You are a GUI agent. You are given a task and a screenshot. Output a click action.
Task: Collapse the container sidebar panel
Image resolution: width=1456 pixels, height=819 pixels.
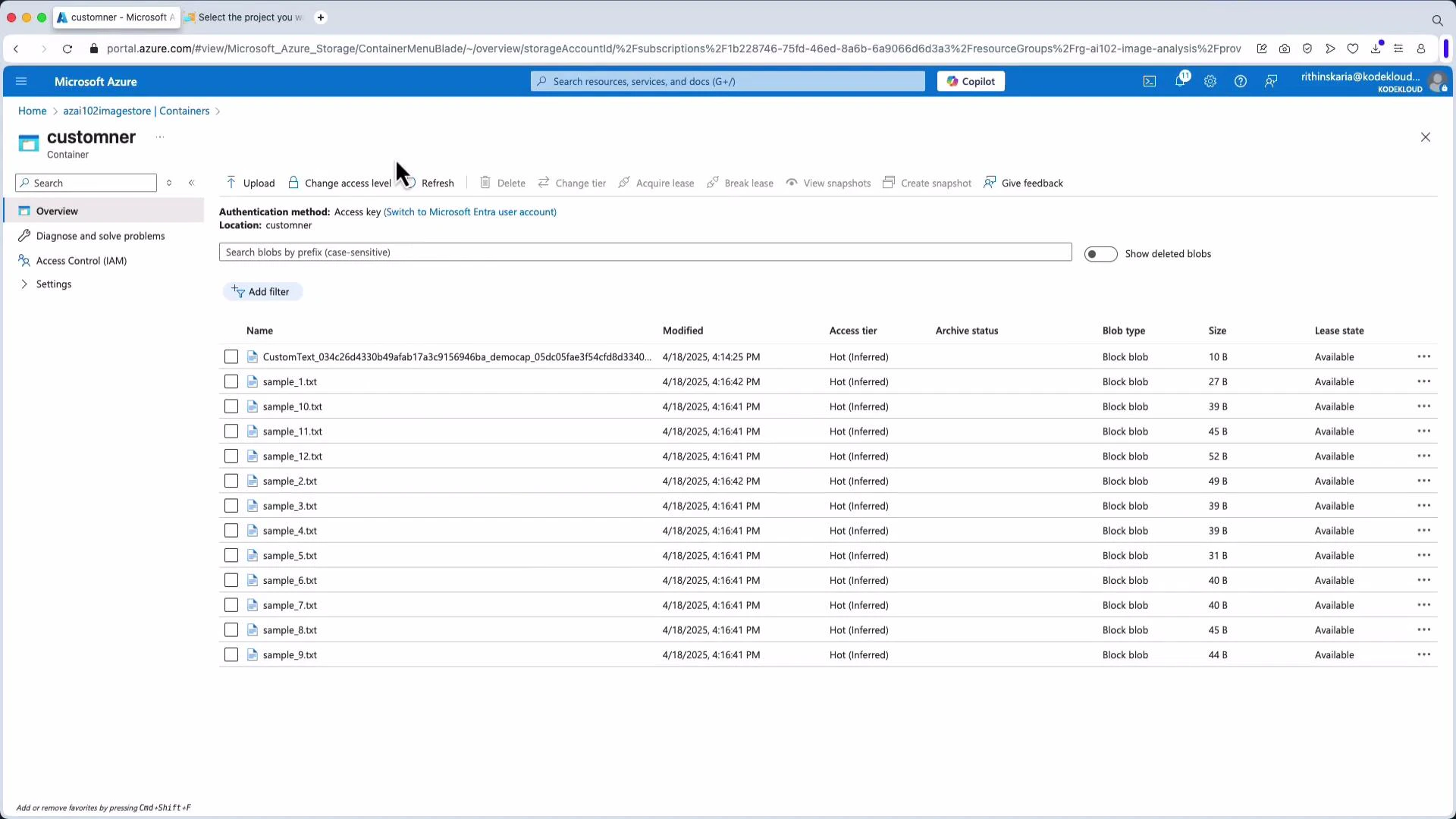coord(192,183)
